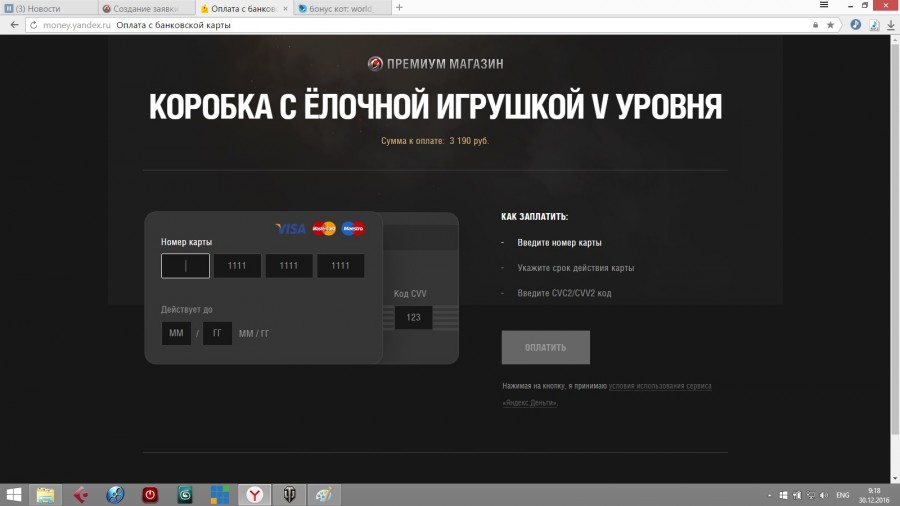Open the downloads arrow in browser toolbar
The height and width of the screenshot is (506, 900).
890,25
